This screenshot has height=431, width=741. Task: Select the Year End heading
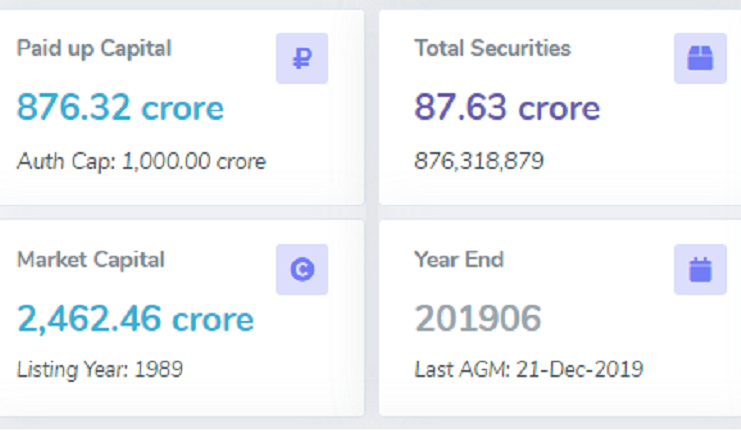[x=459, y=259]
